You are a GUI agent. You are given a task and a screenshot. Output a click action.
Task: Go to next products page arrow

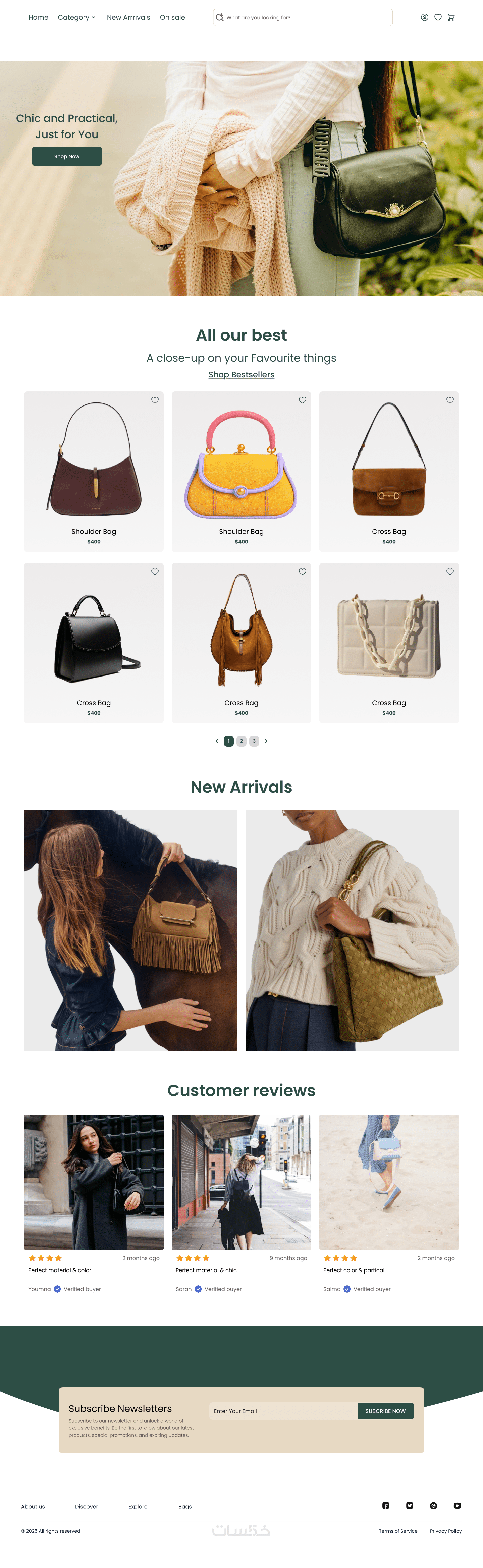tap(266, 741)
